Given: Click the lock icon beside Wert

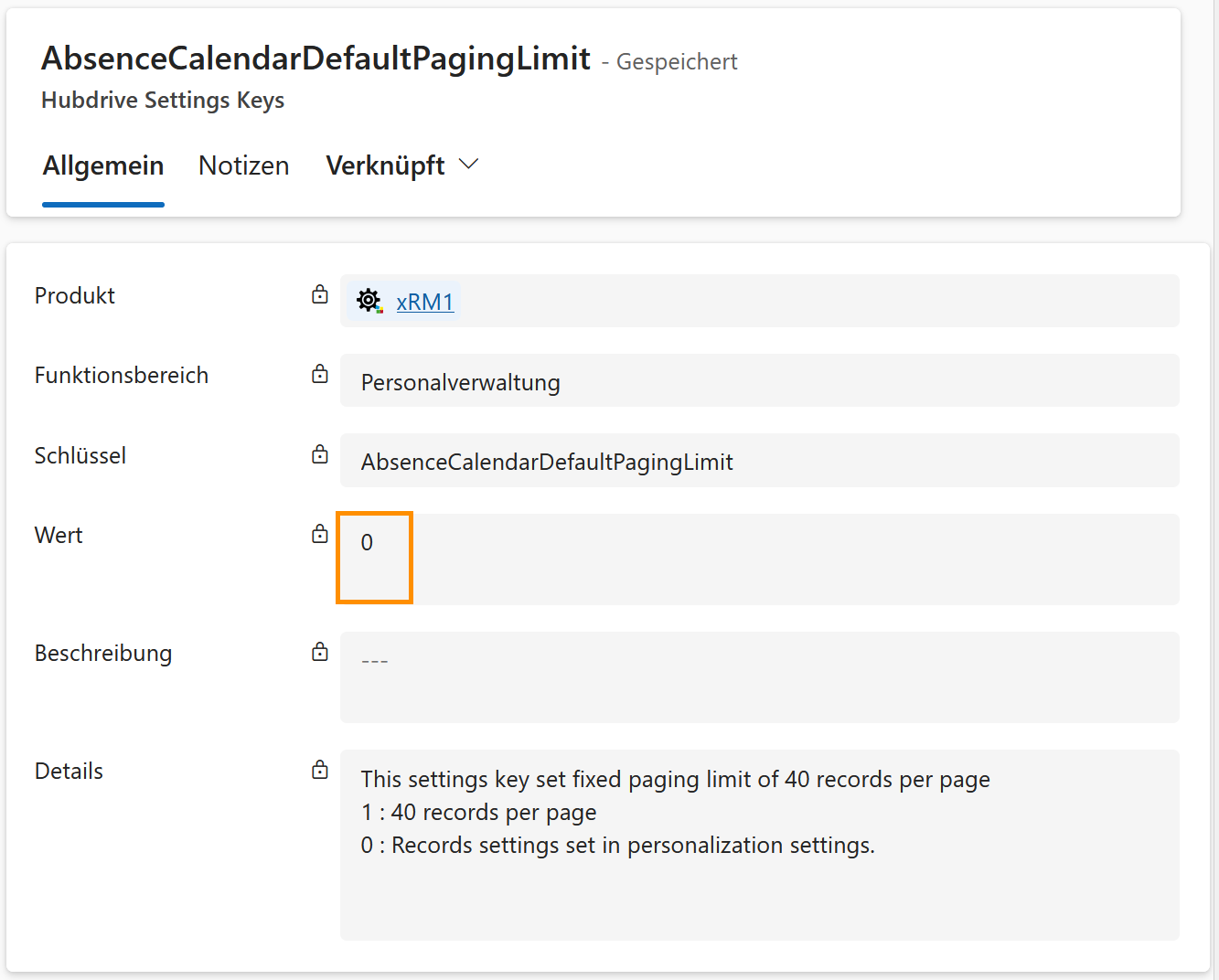Looking at the screenshot, I should click(319, 534).
